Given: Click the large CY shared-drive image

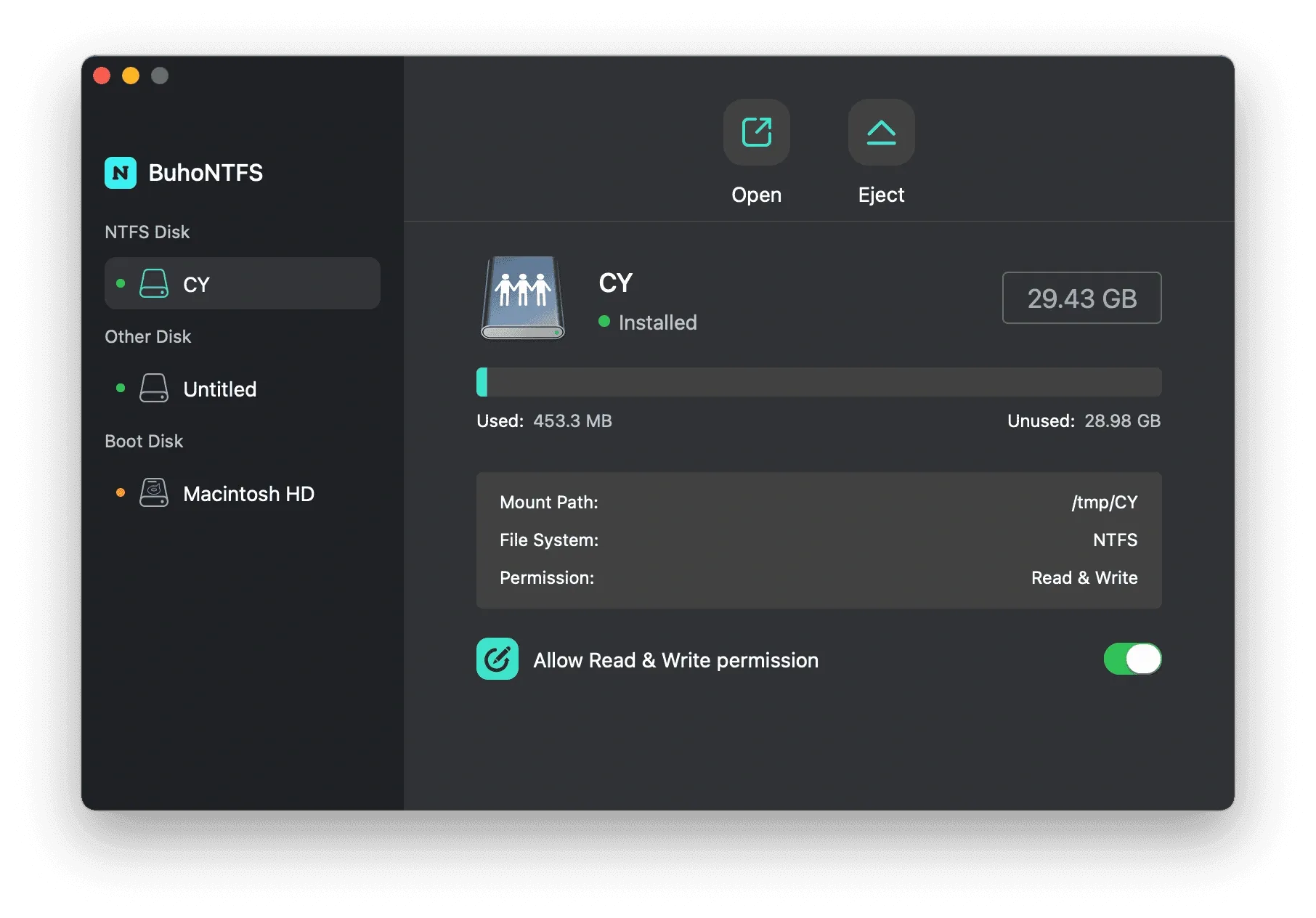Looking at the screenshot, I should pos(523,297).
